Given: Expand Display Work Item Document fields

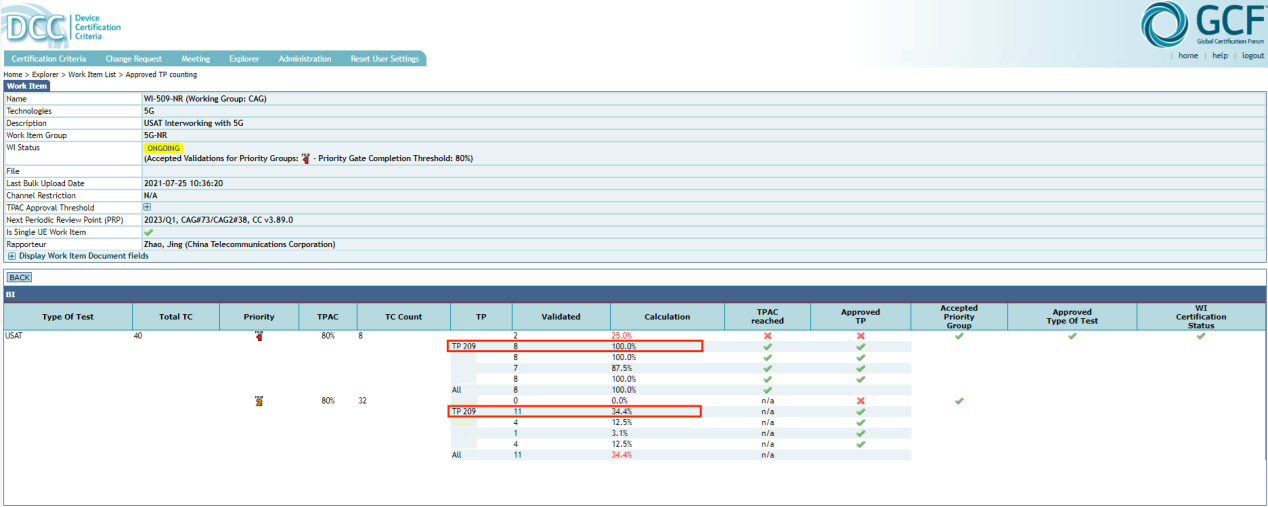Looking at the screenshot, I should (x=12, y=256).
